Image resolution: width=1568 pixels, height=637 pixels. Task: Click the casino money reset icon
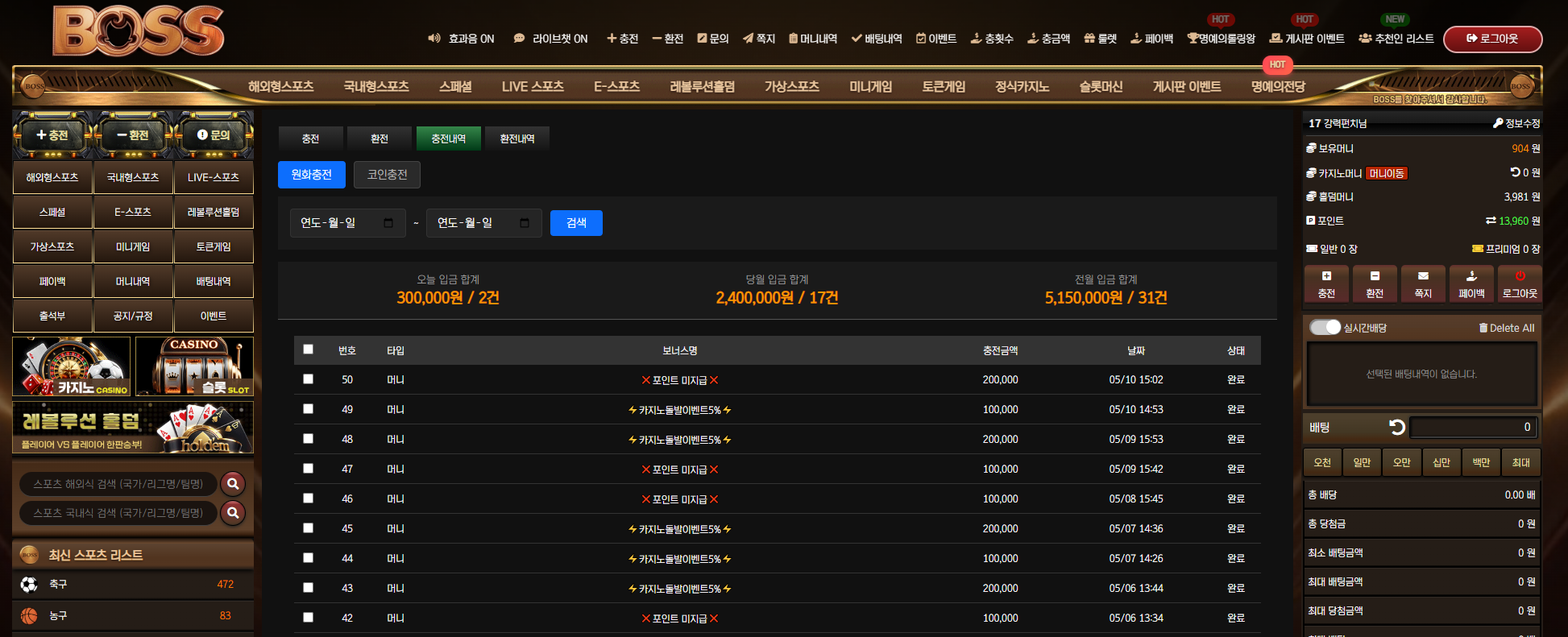(x=1515, y=172)
